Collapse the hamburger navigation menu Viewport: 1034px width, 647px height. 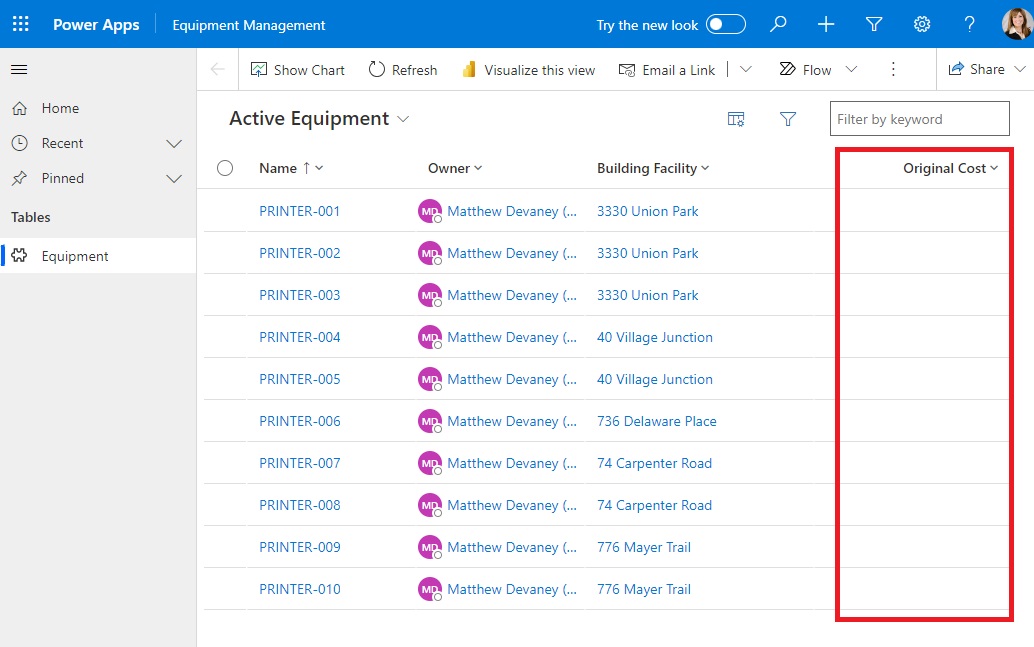(19, 69)
